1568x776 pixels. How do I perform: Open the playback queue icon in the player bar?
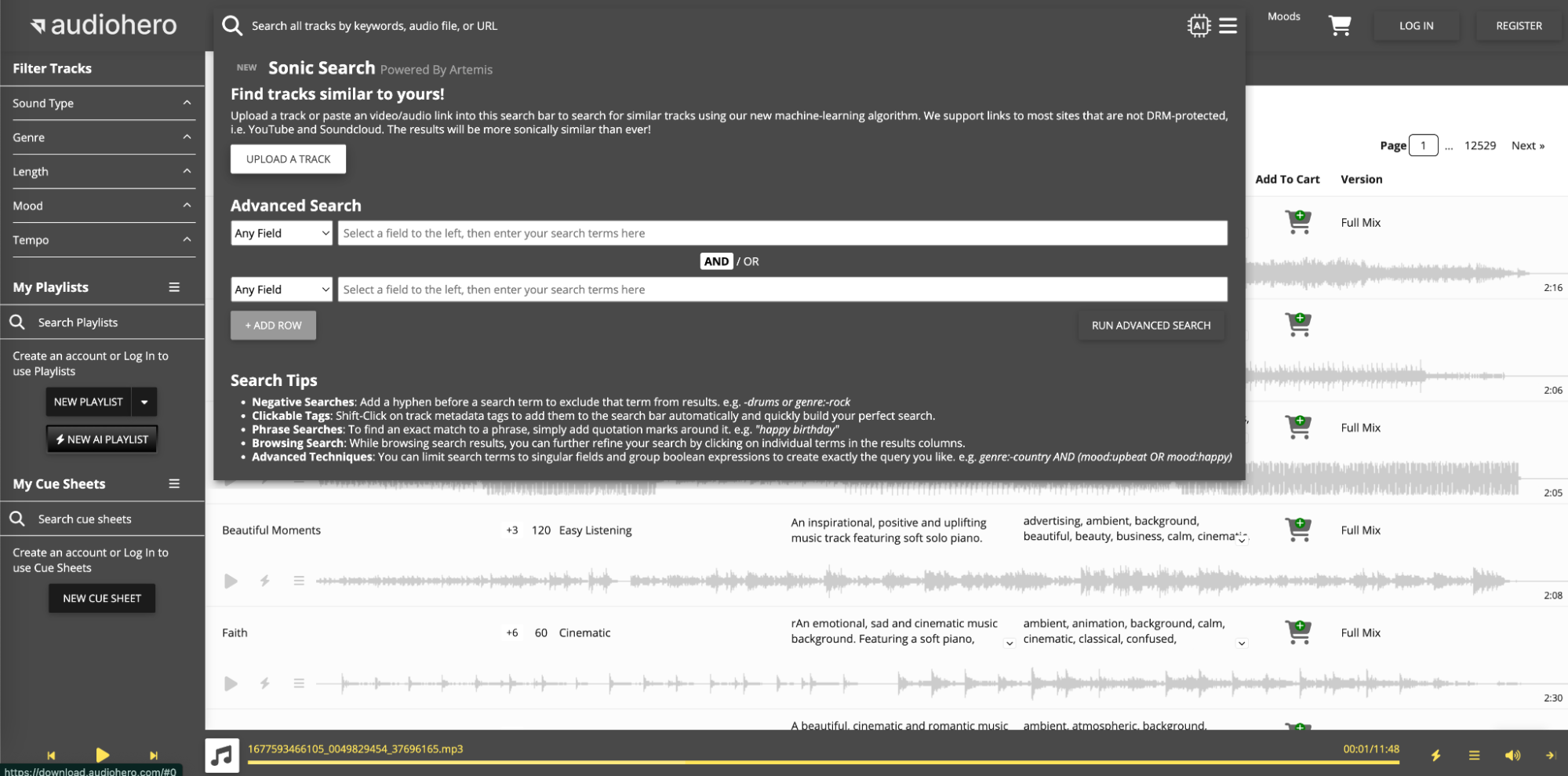click(1474, 755)
